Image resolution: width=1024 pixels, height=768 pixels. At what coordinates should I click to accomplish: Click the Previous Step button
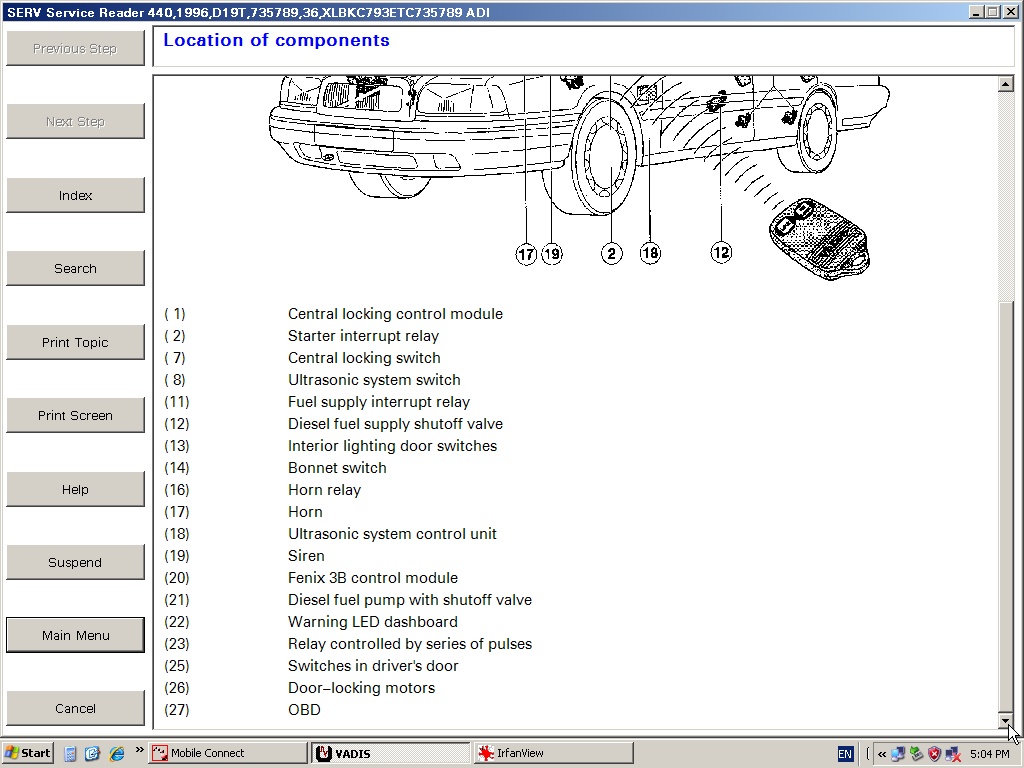(x=75, y=48)
